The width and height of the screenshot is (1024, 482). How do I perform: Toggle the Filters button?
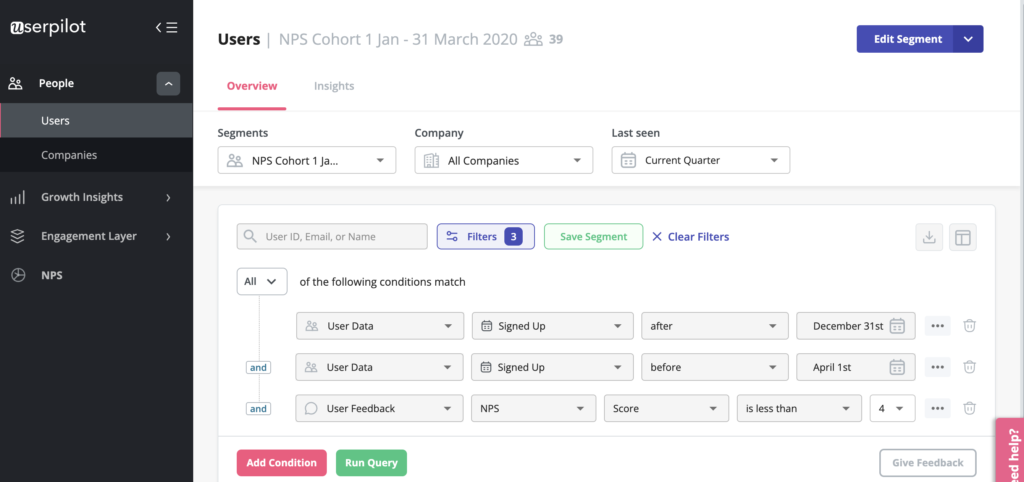tap(485, 237)
